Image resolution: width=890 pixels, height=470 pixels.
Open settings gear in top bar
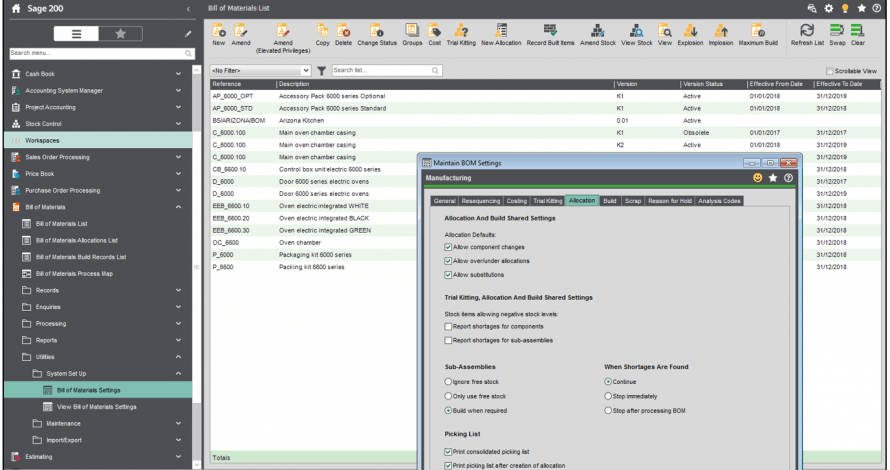point(829,9)
